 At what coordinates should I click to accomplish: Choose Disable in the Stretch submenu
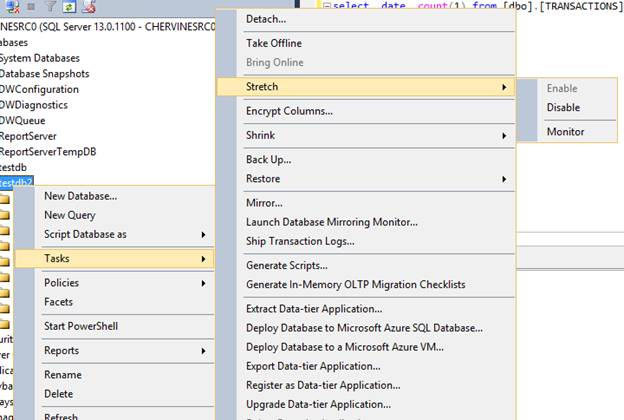coord(563,108)
